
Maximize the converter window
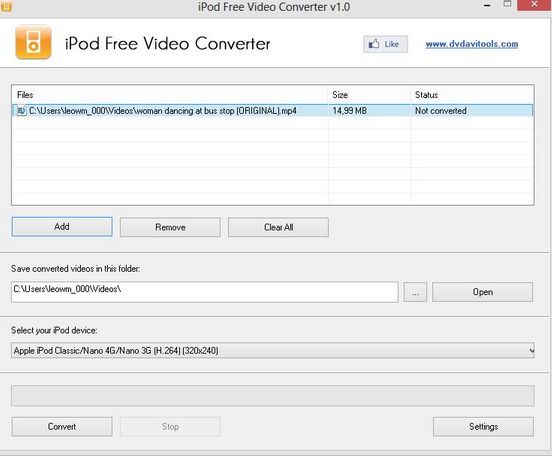[507, 4]
